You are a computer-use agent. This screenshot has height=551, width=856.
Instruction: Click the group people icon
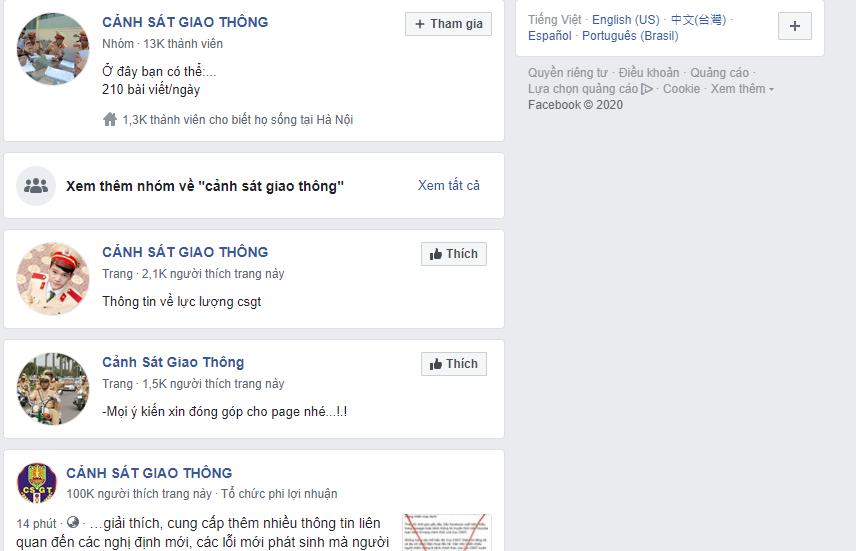pyautogui.click(x=36, y=186)
